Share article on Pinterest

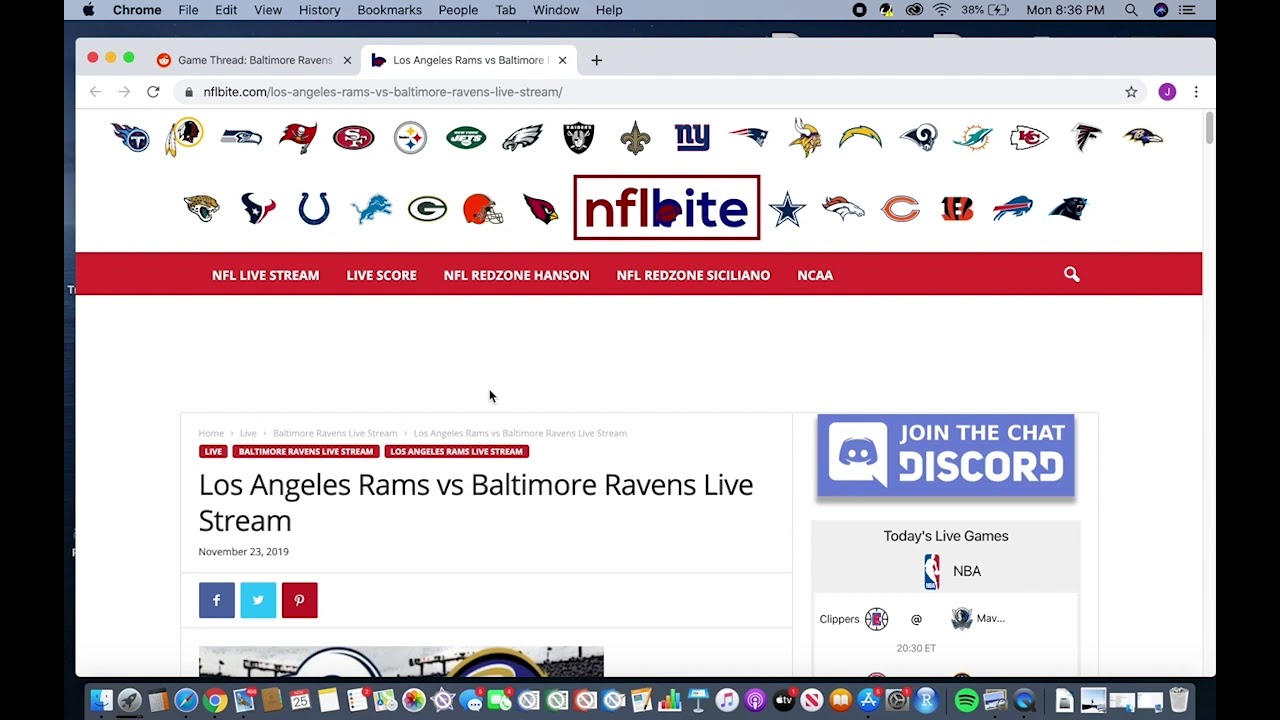point(299,600)
